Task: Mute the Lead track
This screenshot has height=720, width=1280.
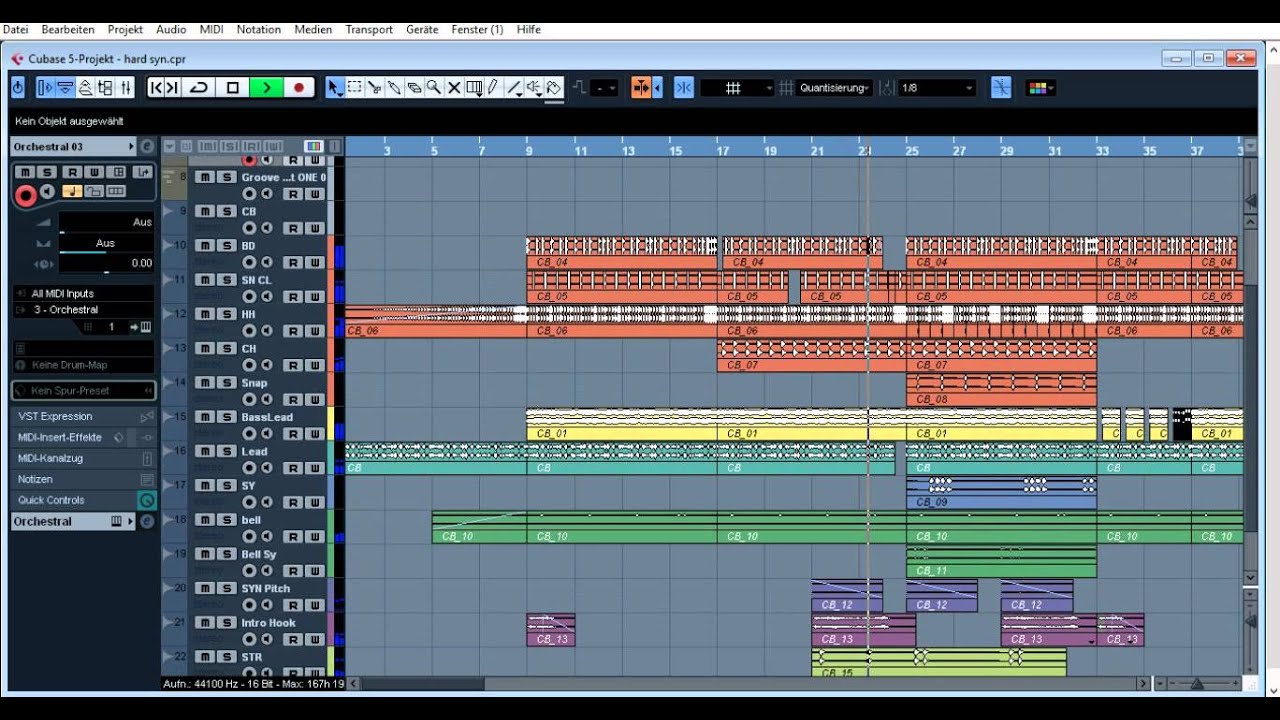Action: coord(205,451)
